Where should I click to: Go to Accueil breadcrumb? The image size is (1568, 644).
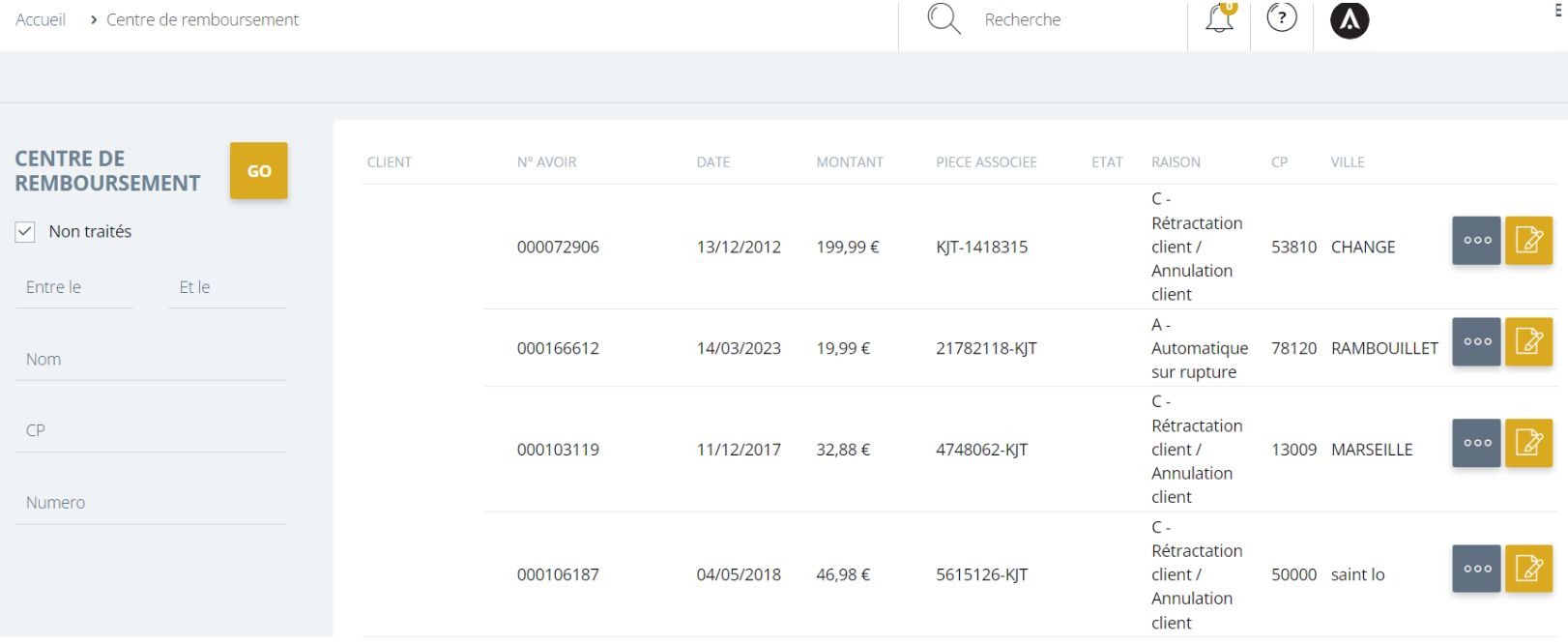[x=41, y=19]
